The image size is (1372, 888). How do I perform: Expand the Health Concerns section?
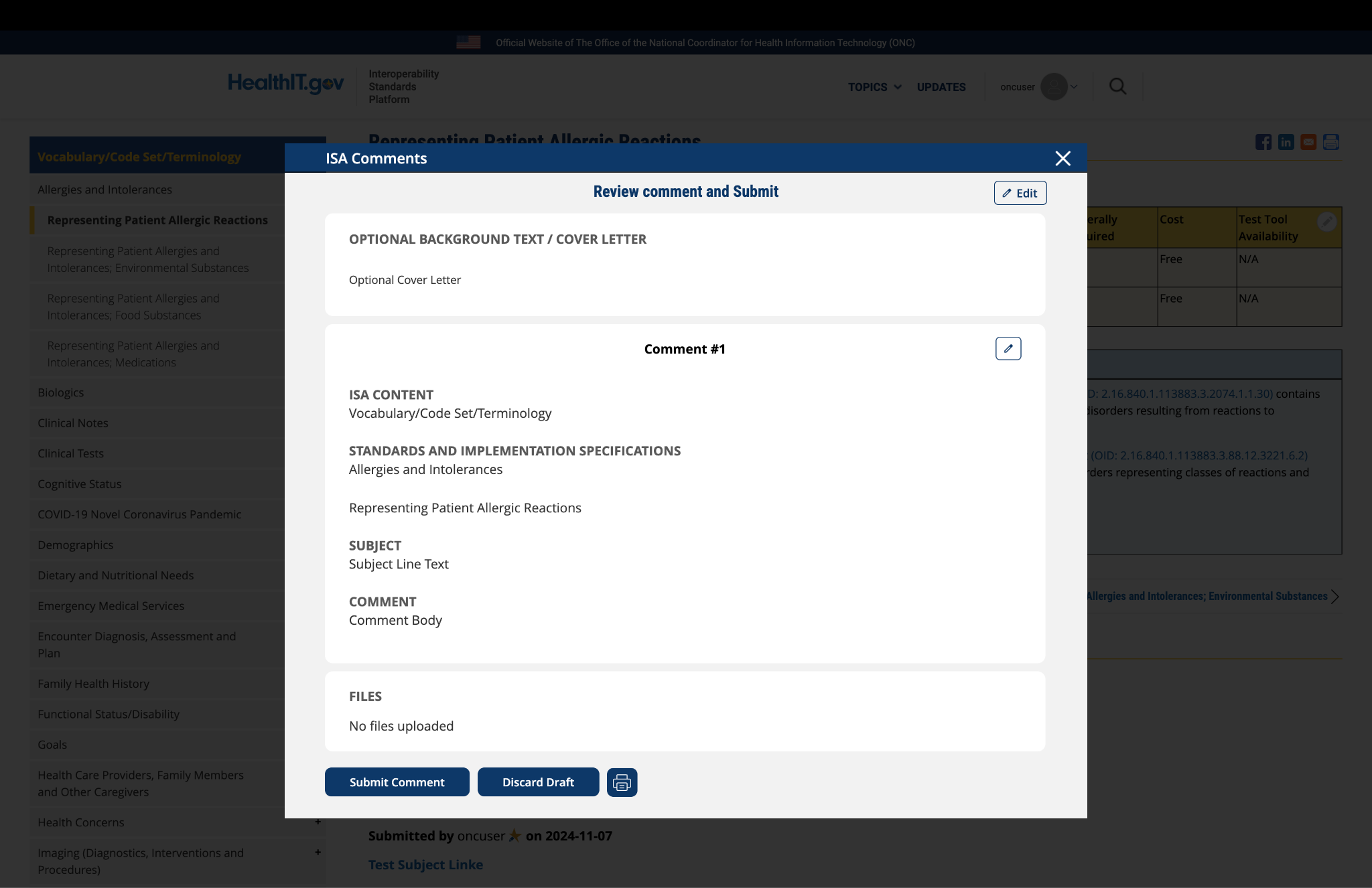pyautogui.click(x=318, y=822)
